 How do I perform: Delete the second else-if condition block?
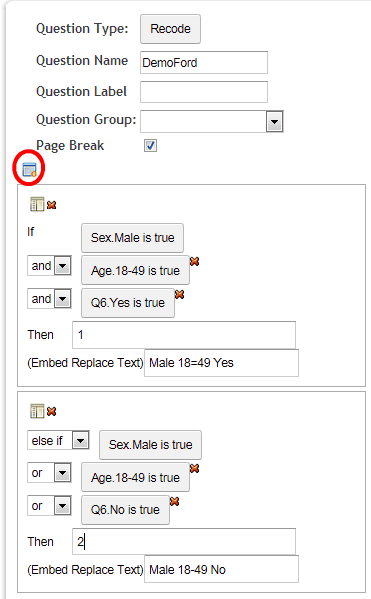click(52, 411)
